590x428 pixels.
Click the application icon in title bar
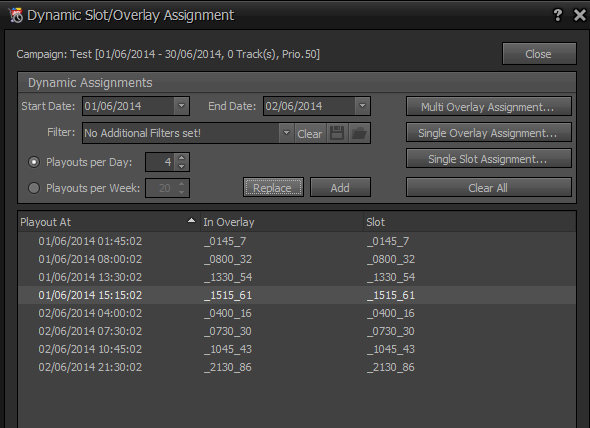[15, 15]
